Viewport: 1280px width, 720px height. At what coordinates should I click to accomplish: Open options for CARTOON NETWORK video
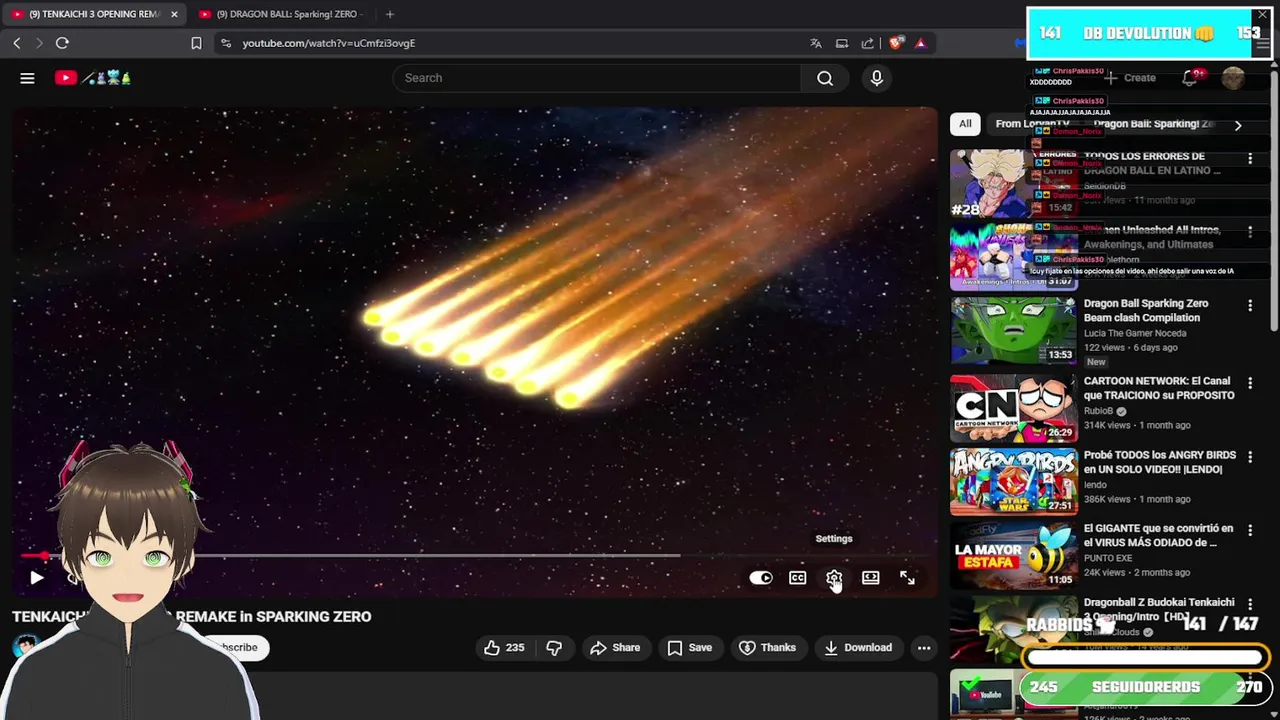1250,383
